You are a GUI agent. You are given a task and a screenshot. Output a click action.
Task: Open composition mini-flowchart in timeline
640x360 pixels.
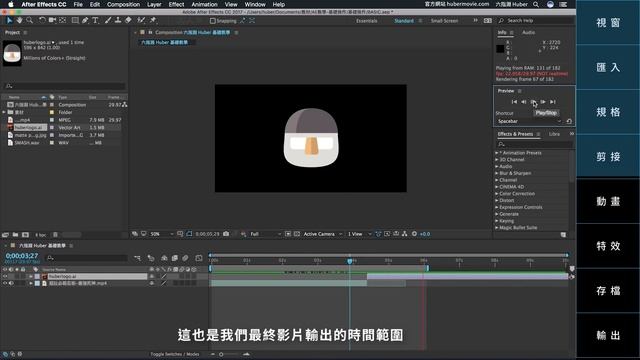(138, 258)
